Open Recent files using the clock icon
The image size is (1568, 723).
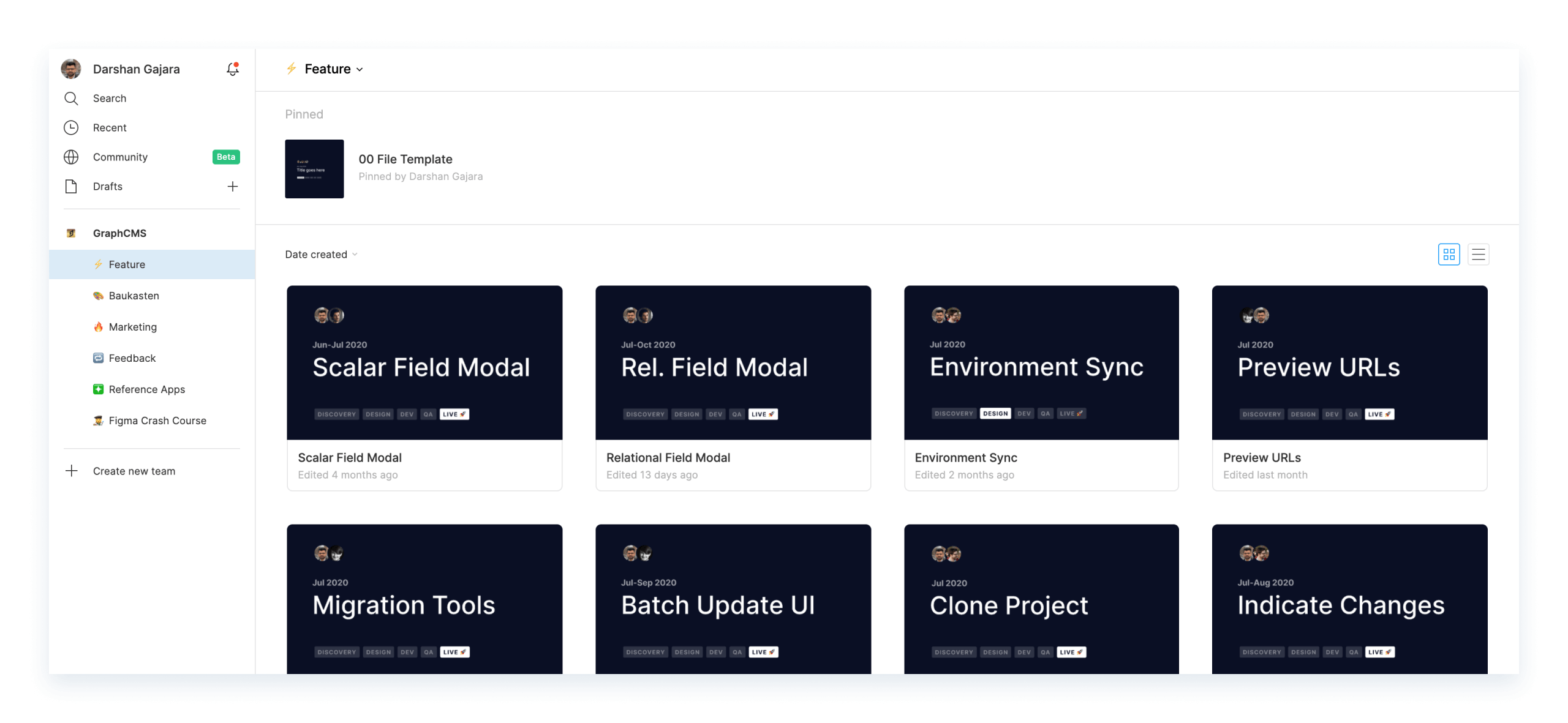71,127
